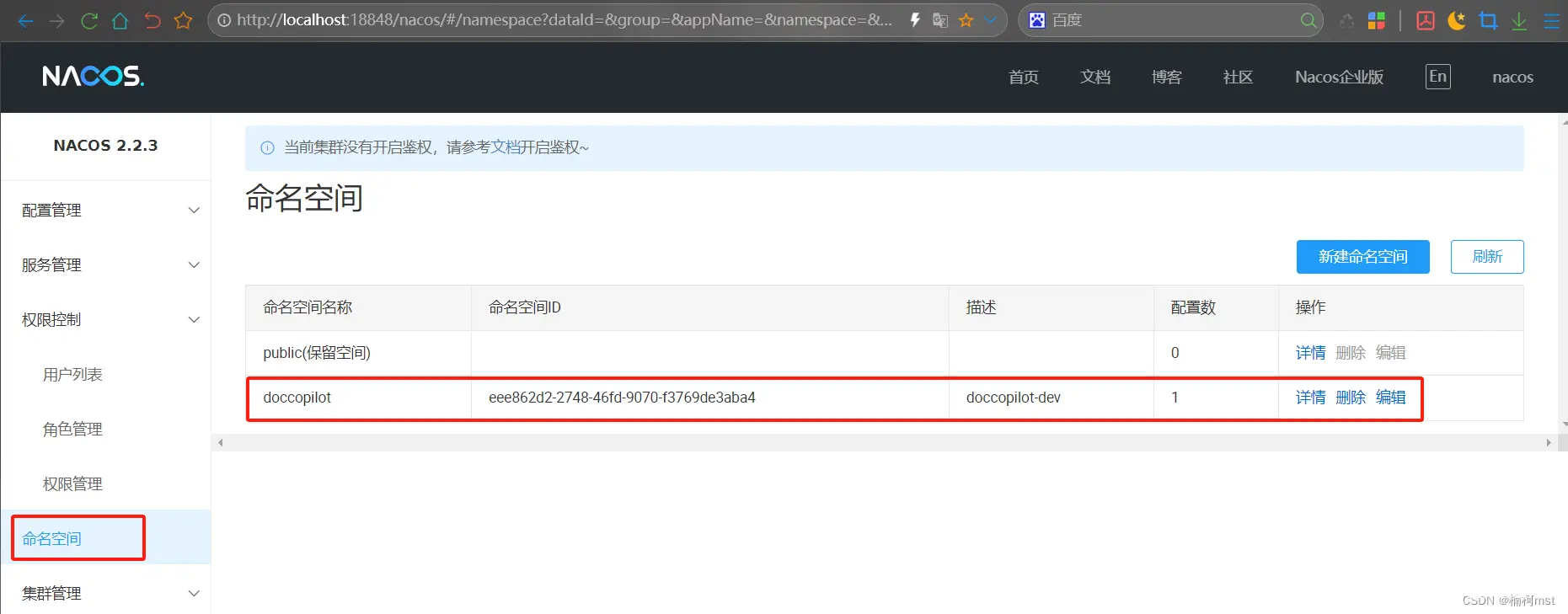Image resolution: width=1568 pixels, height=614 pixels.
Task: Click the 配置数 column header
Action: pyautogui.click(x=1216, y=307)
